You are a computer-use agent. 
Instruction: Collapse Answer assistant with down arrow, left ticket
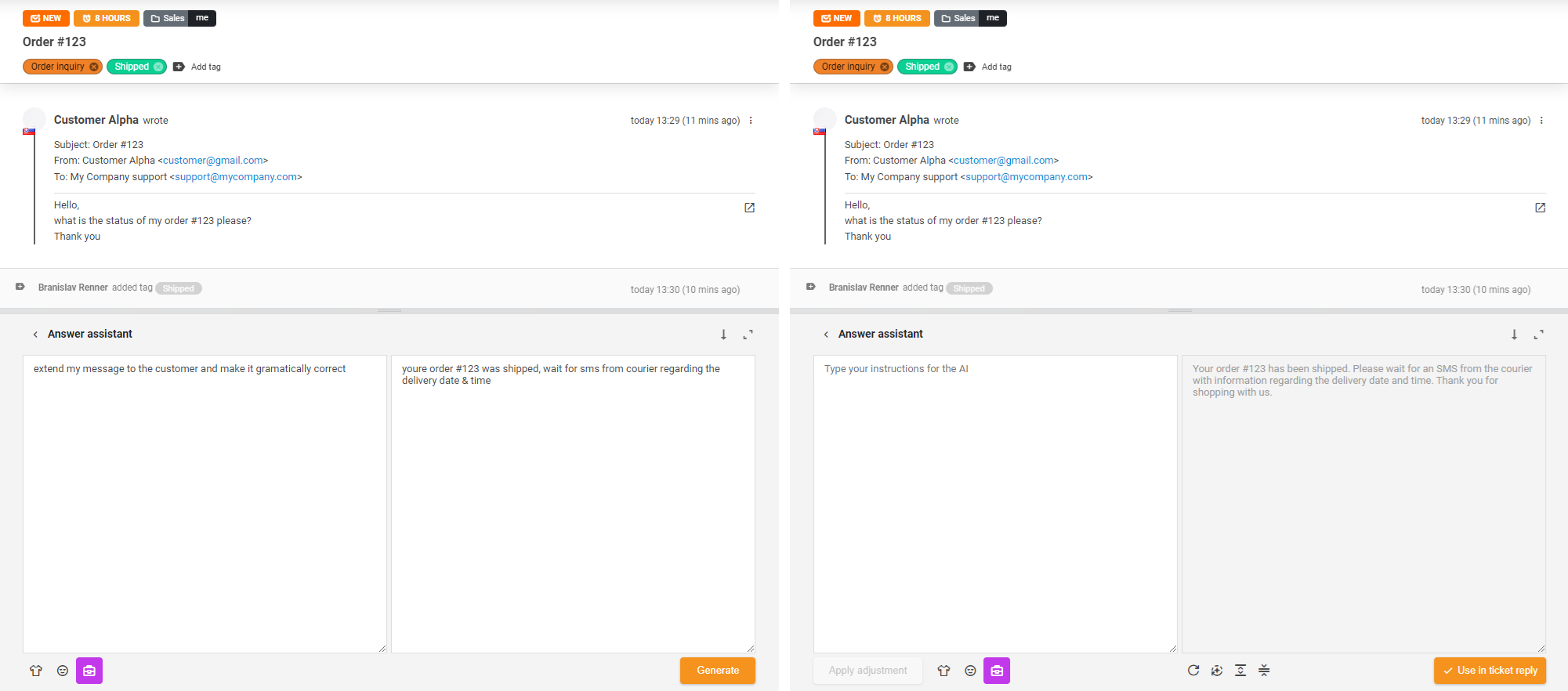click(x=723, y=335)
